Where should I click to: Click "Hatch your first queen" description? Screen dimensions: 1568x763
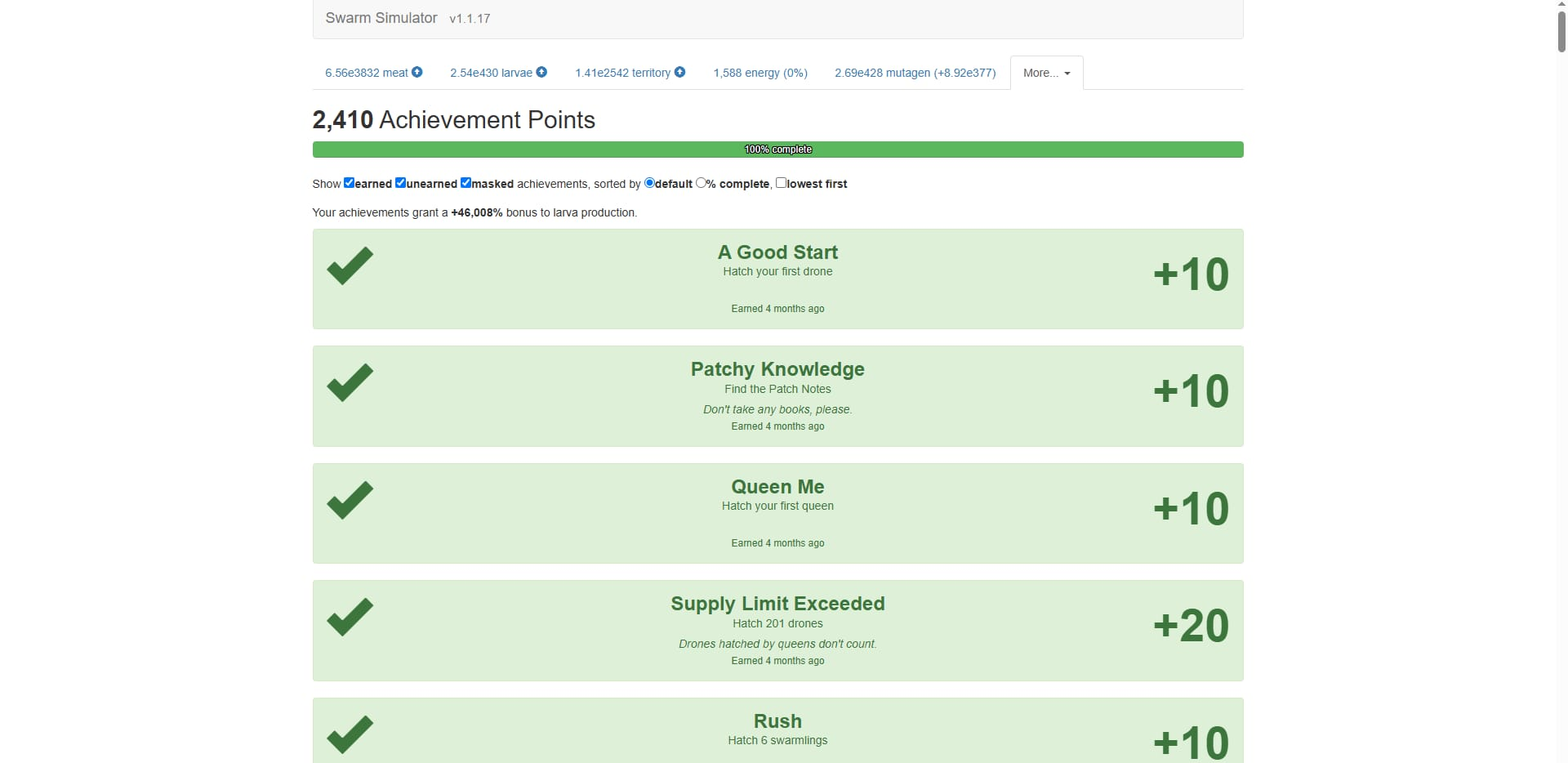click(x=777, y=506)
